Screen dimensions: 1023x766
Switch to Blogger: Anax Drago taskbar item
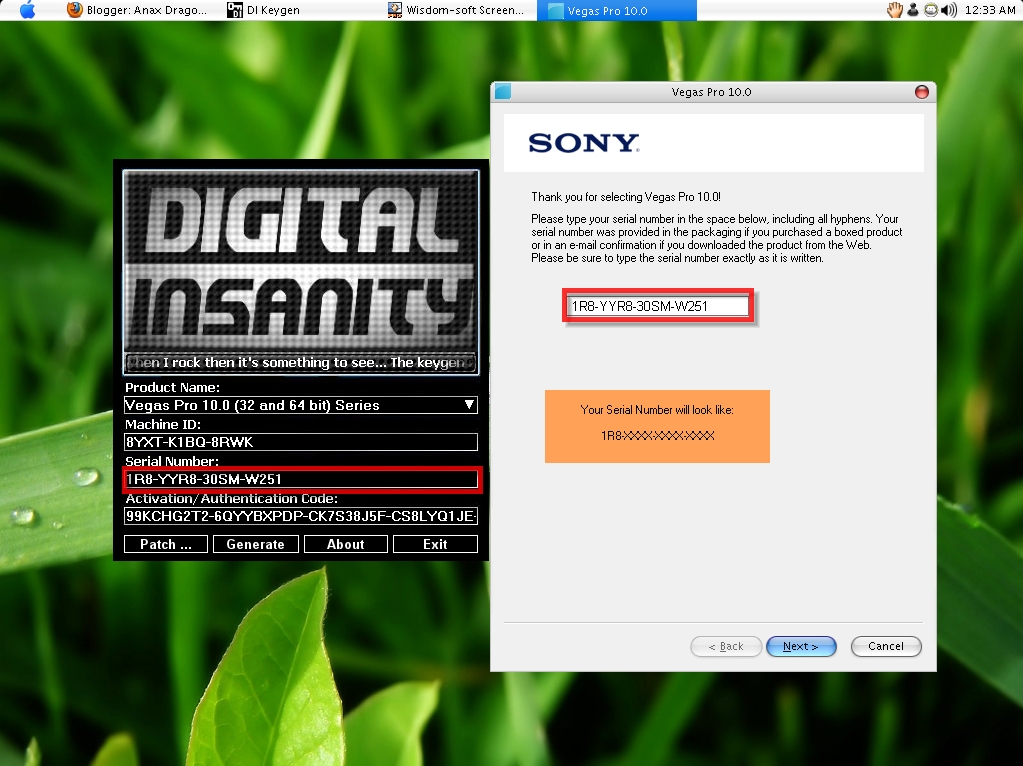click(137, 10)
